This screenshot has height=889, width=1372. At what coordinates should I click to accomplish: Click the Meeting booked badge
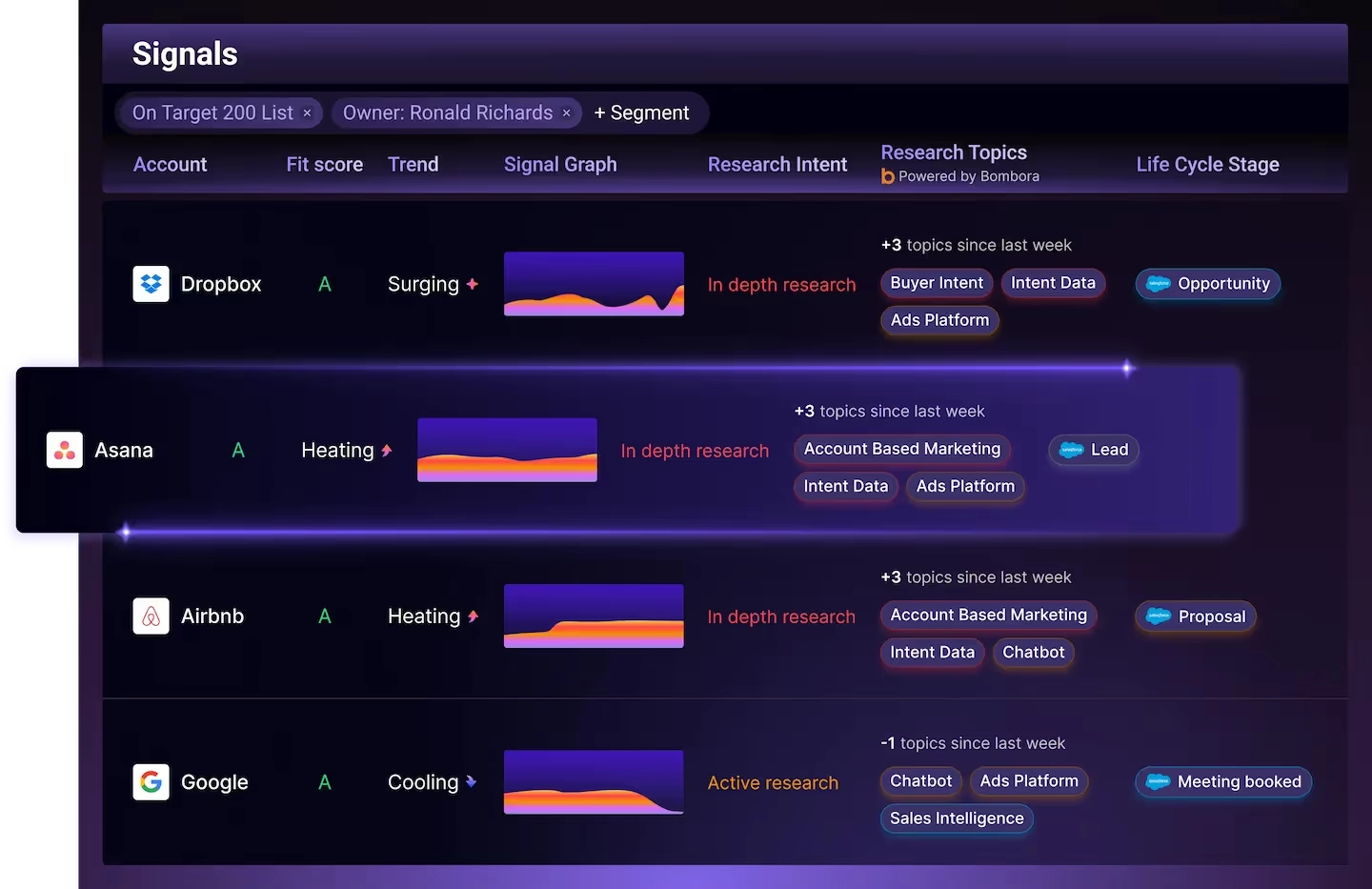tap(1223, 782)
